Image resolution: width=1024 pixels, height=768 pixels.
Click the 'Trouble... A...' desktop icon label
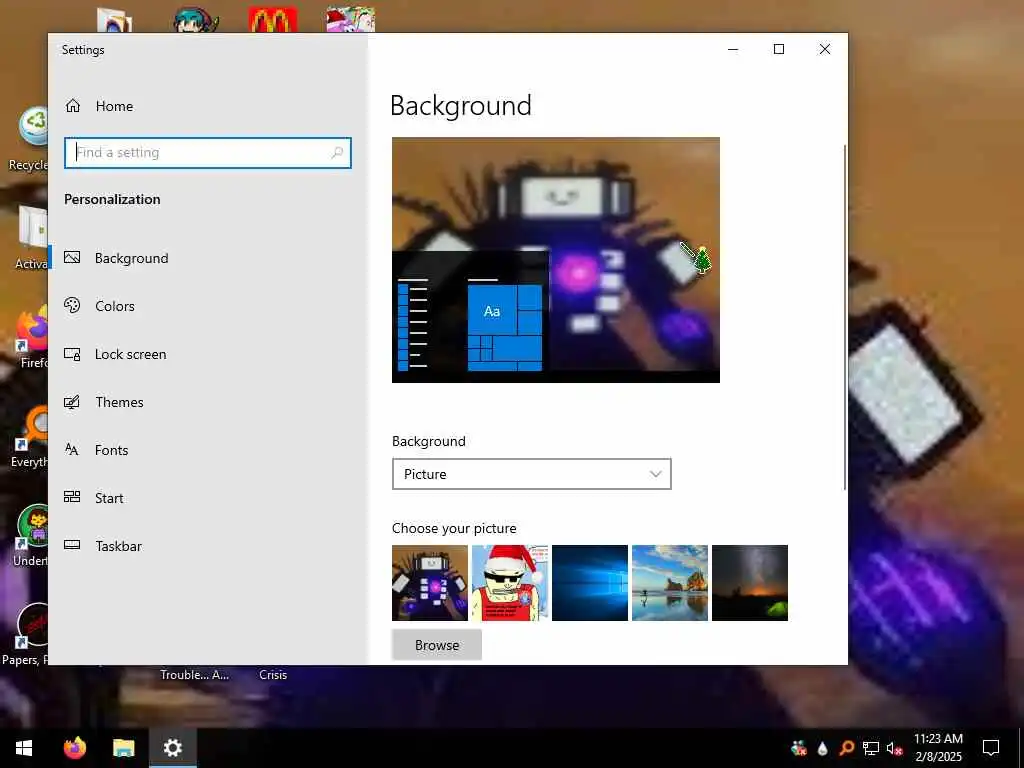(x=195, y=675)
